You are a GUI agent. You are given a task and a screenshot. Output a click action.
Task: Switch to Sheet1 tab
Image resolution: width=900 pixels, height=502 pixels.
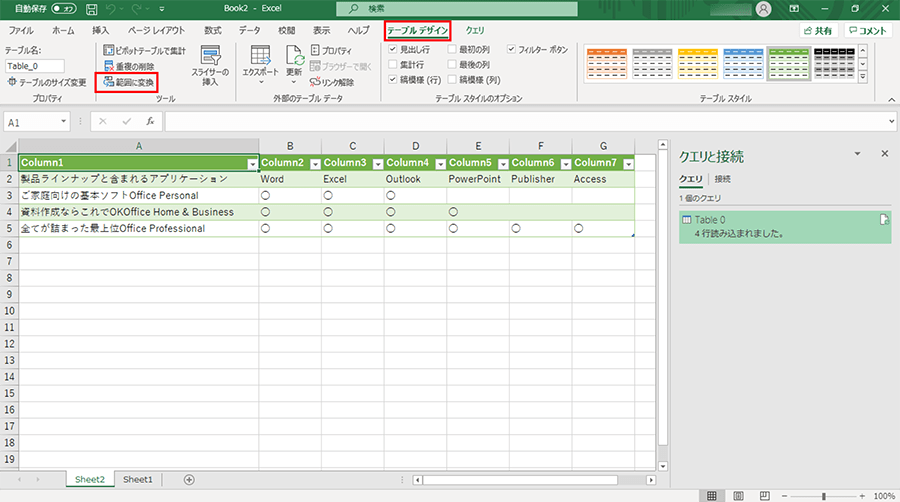(138, 480)
